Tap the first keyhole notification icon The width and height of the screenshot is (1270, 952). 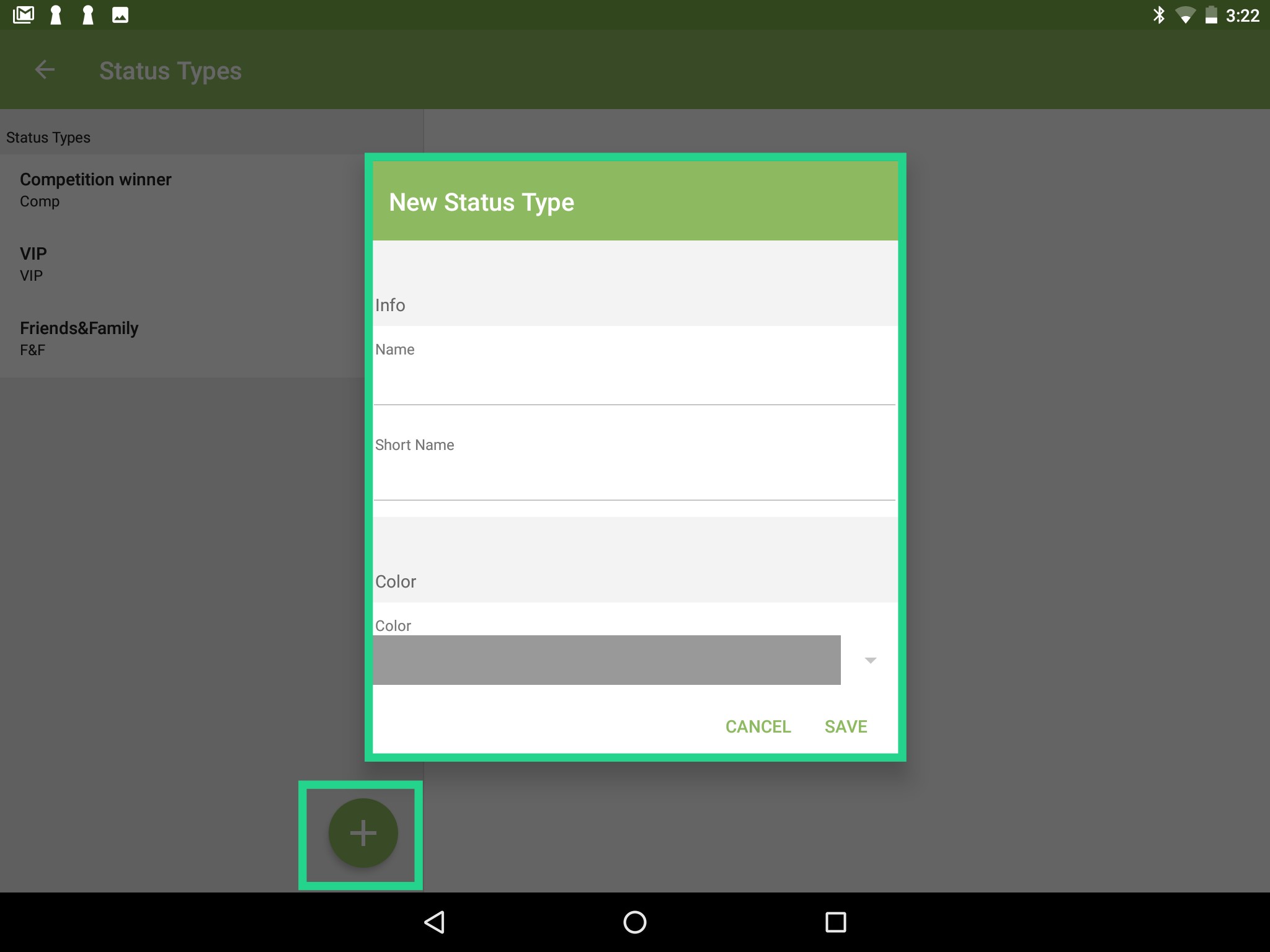(56, 15)
